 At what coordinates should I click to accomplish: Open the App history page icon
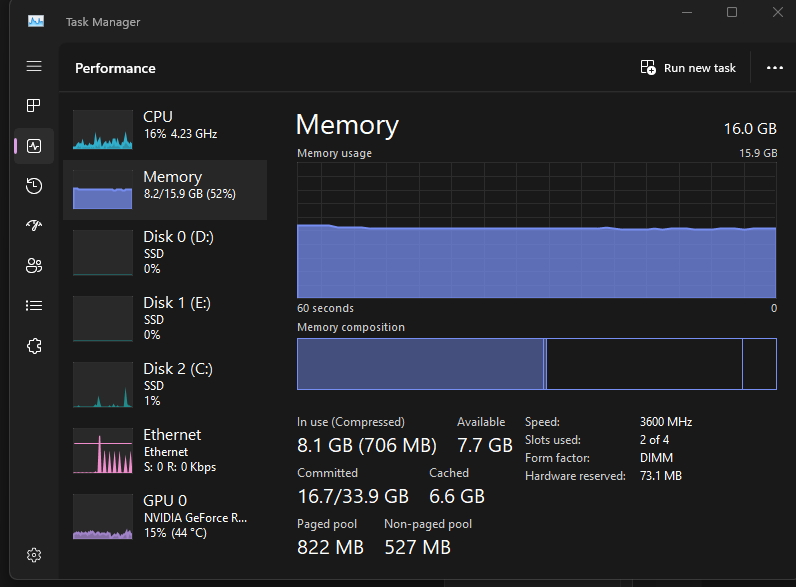pyautogui.click(x=34, y=186)
